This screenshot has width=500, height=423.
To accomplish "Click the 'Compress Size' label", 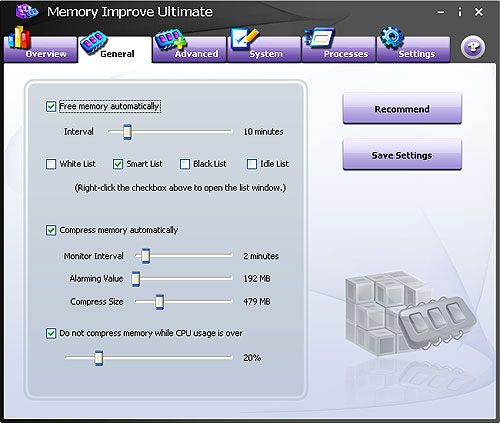I will (x=97, y=302).
